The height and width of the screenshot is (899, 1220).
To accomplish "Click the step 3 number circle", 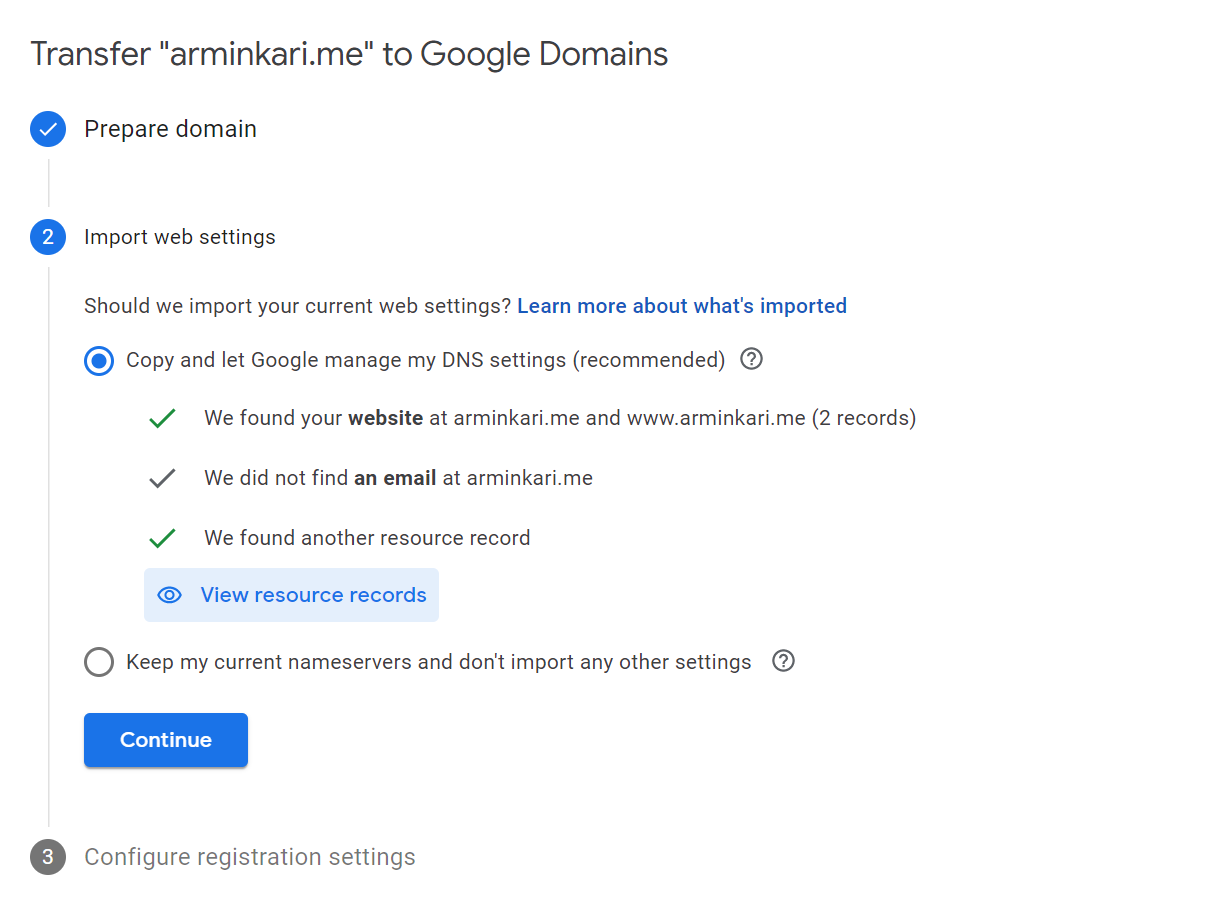I will 48,857.
